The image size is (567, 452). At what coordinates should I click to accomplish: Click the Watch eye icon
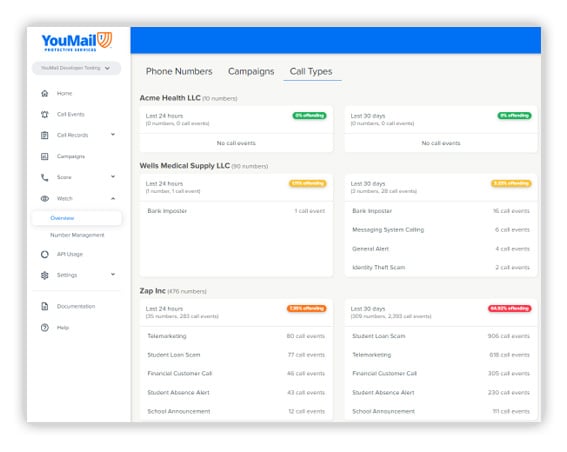click(44, 199)
